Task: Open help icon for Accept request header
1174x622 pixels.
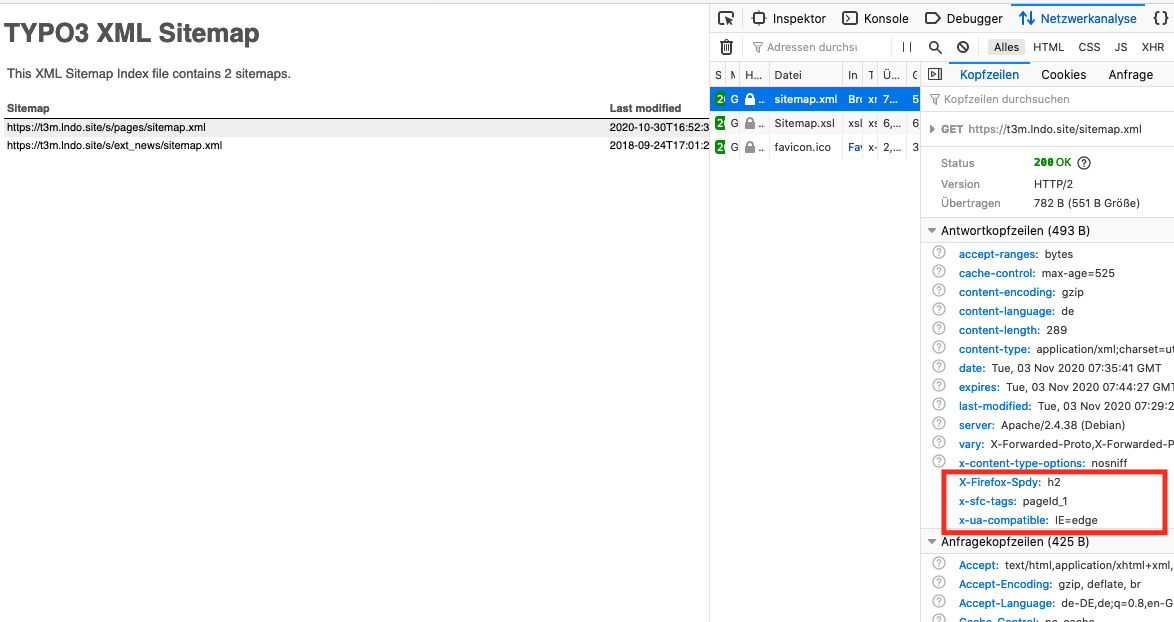Action: coord(939,563)
